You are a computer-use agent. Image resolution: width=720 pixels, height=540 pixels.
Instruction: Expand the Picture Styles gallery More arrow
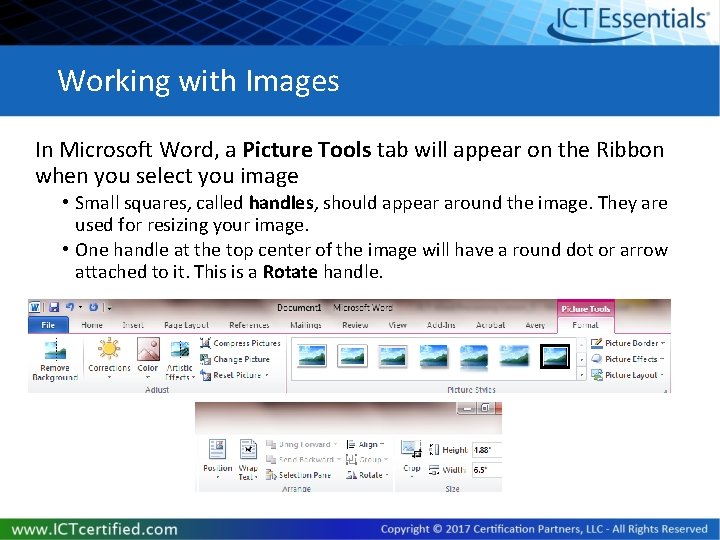coord(582,375)
